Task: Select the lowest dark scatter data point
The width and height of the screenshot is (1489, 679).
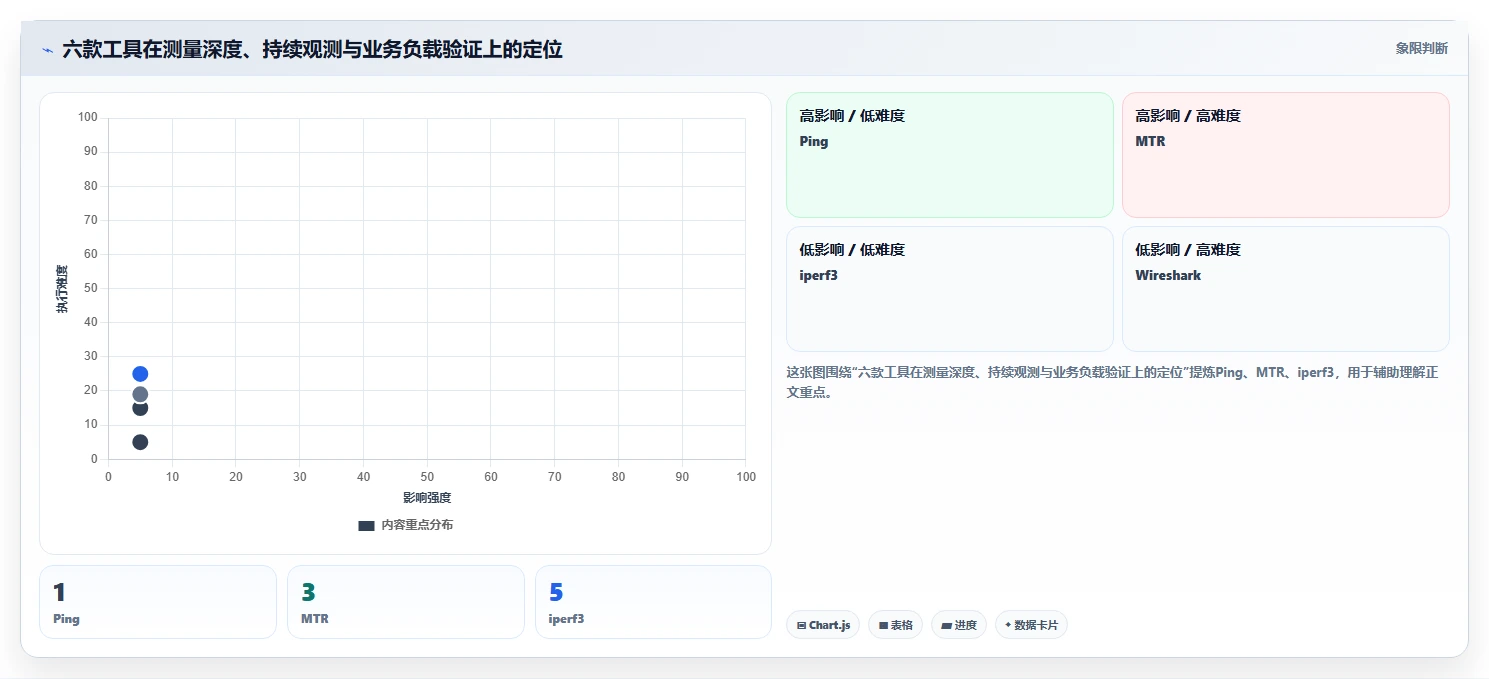Action: tap(140, 442)
